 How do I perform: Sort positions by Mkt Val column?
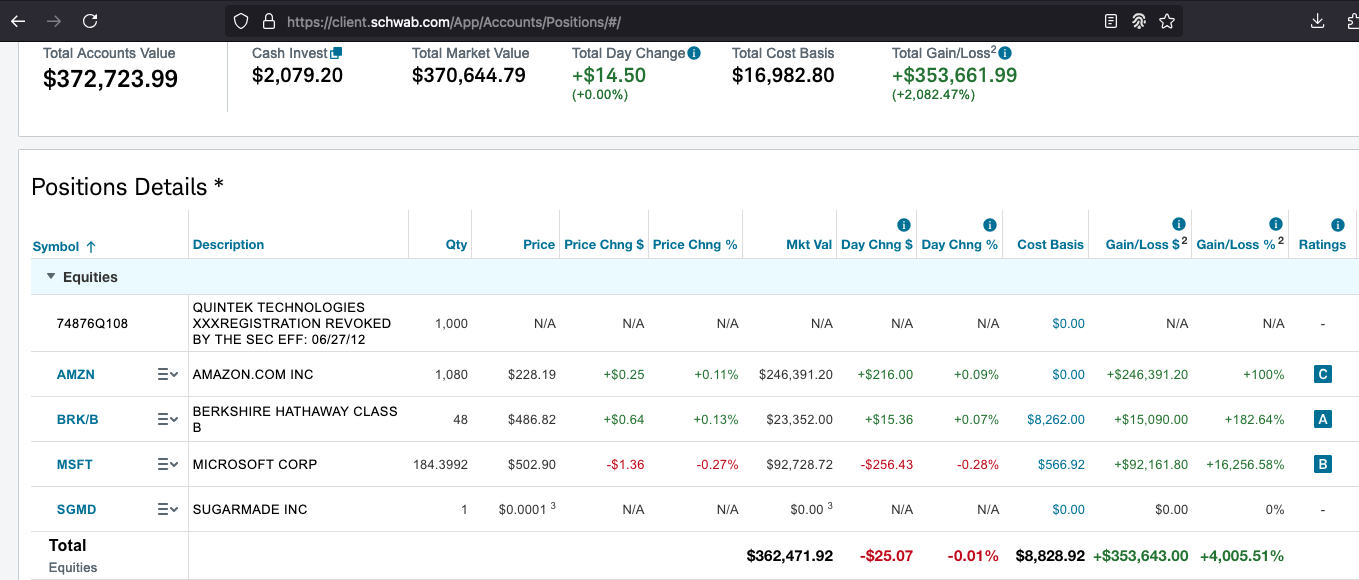(x=809, y=245)
